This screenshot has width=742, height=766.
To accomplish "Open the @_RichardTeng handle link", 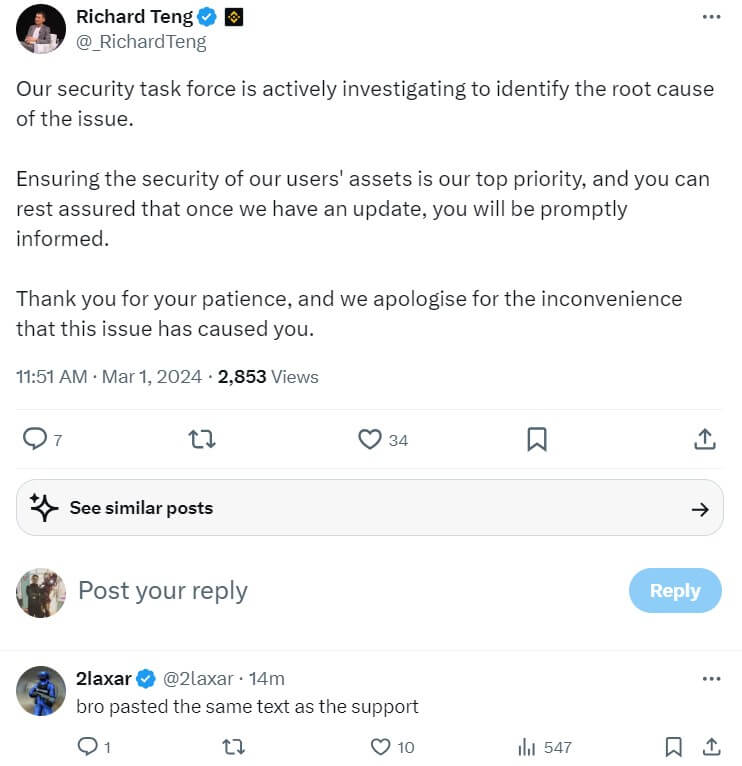I will coord(142,42).
